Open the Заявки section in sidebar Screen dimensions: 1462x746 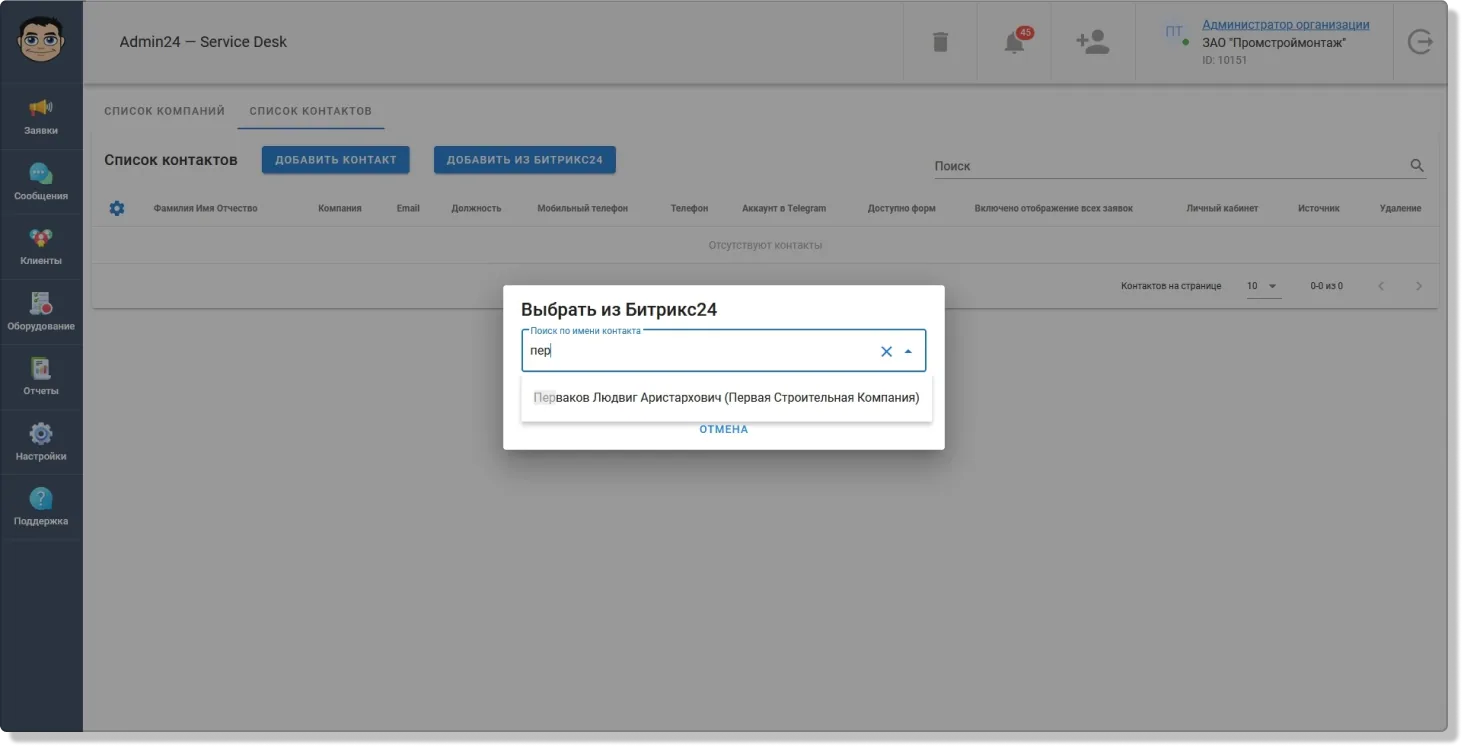[x=41, y=117]
